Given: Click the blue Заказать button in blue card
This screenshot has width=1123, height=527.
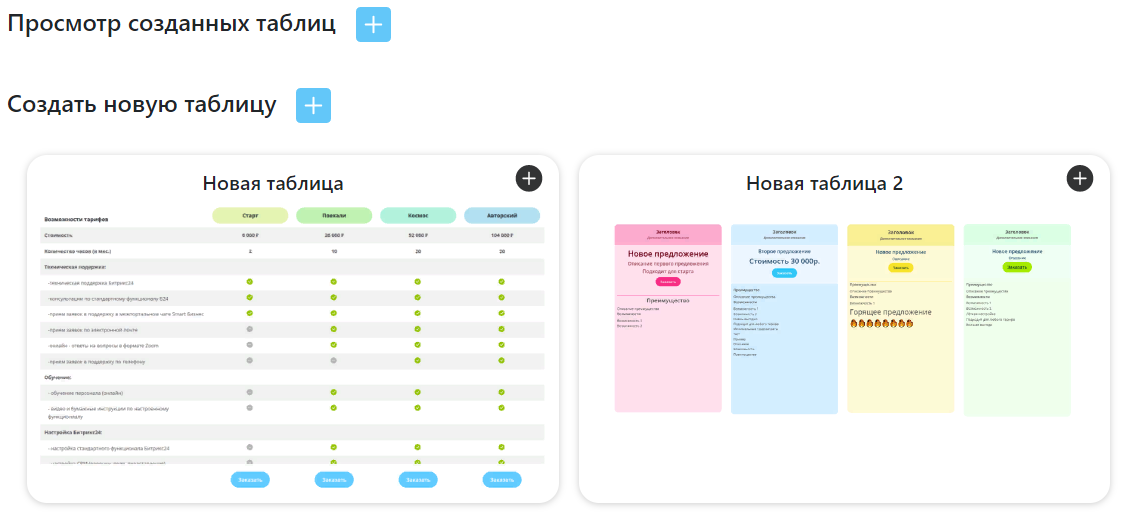Looking at the screenshot, I should 784,273.
